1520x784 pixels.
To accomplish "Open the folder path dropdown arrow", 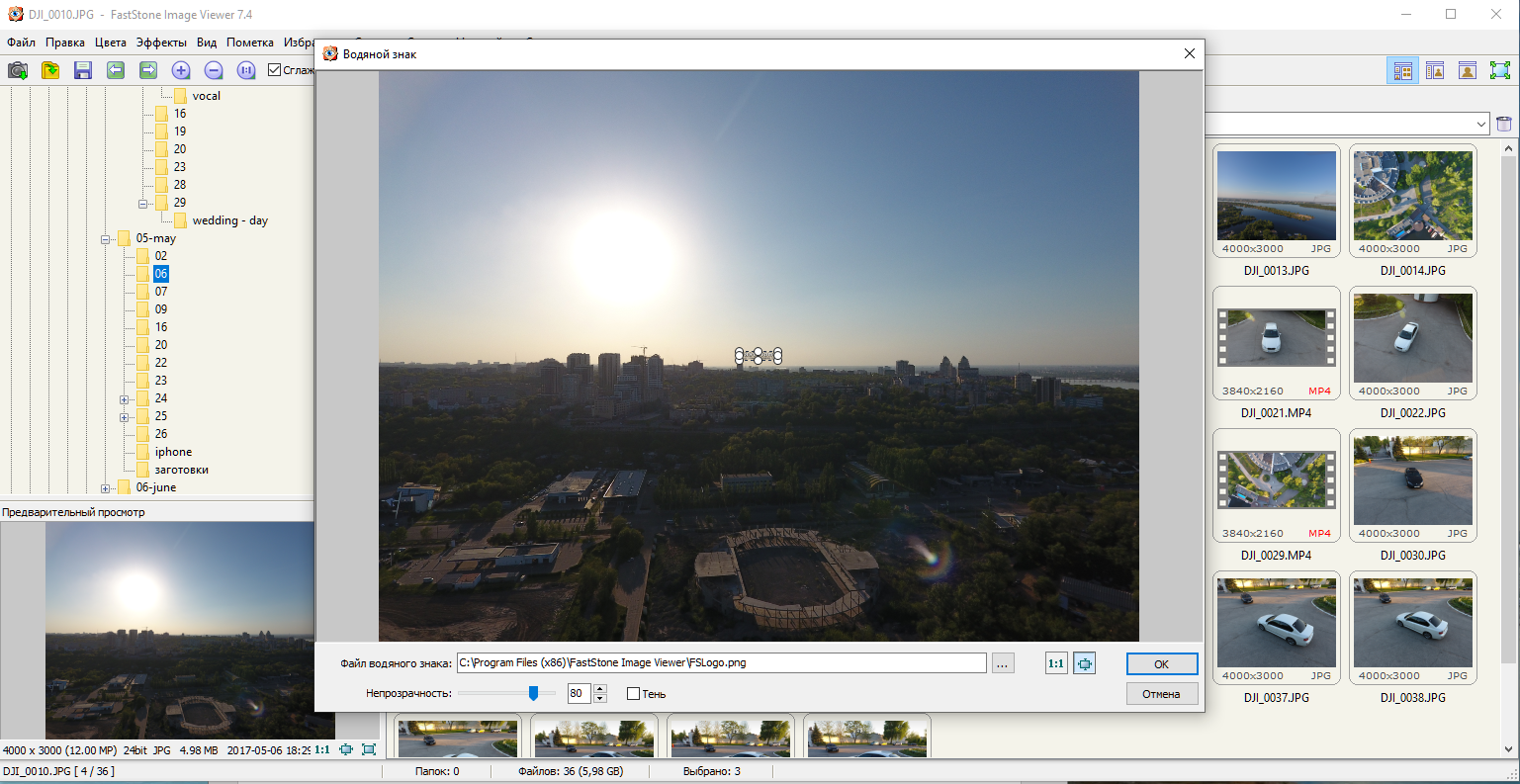I will 1480,124.
